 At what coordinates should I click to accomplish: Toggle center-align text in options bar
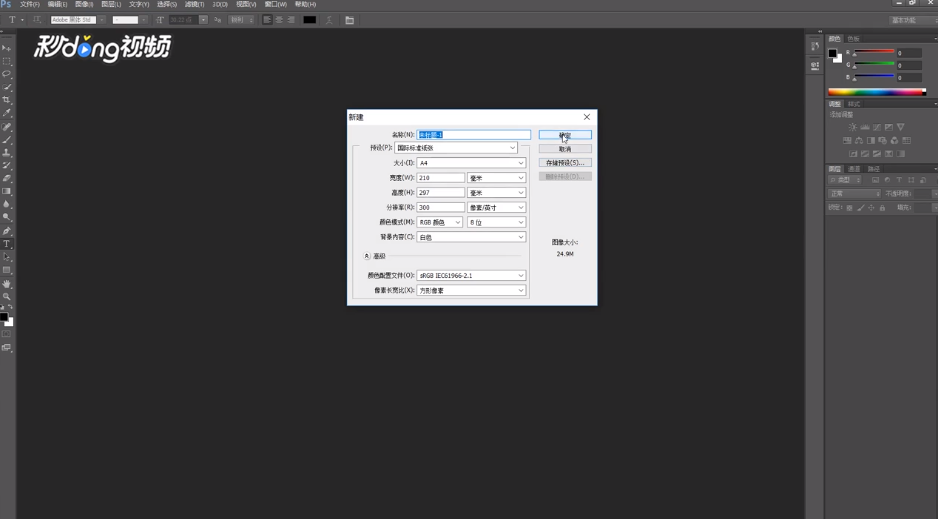(279, 20)
